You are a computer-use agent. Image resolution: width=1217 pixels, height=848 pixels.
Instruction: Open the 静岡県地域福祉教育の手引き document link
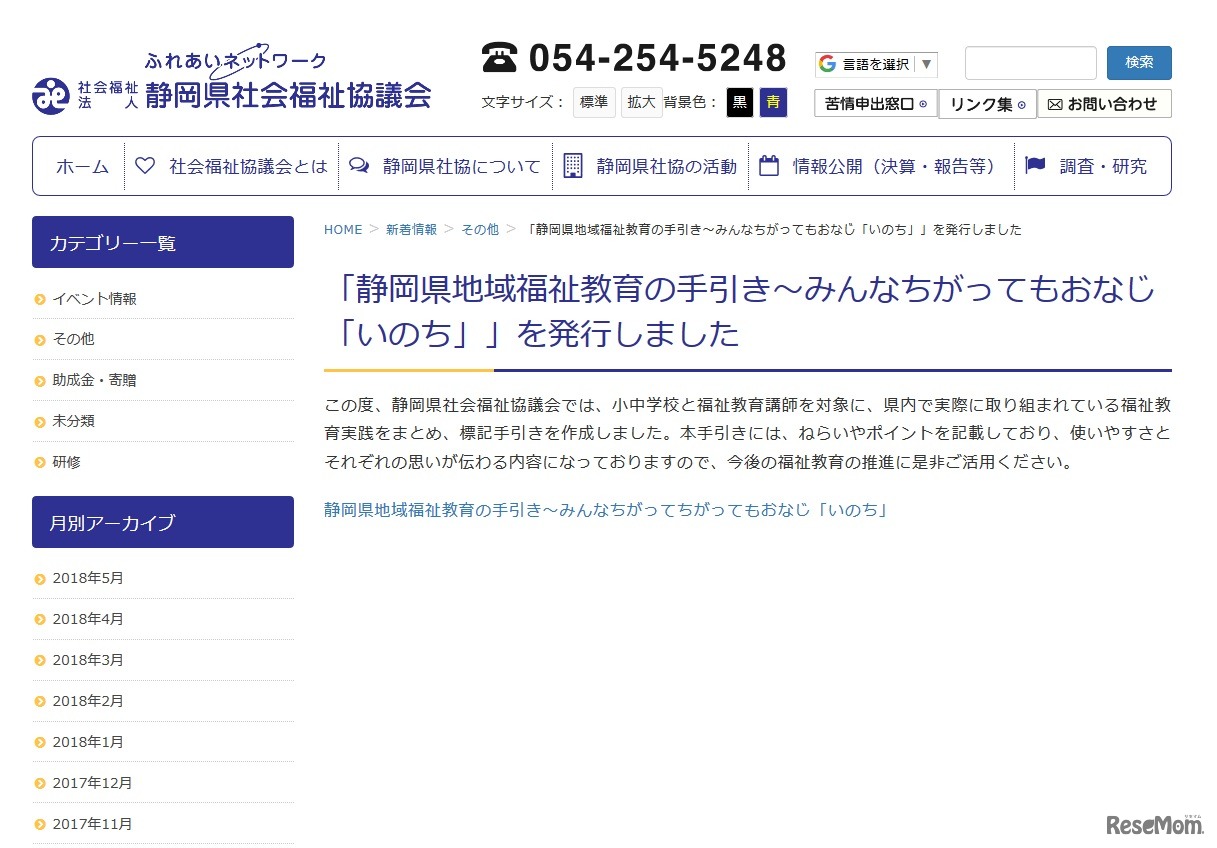(605, 509)
